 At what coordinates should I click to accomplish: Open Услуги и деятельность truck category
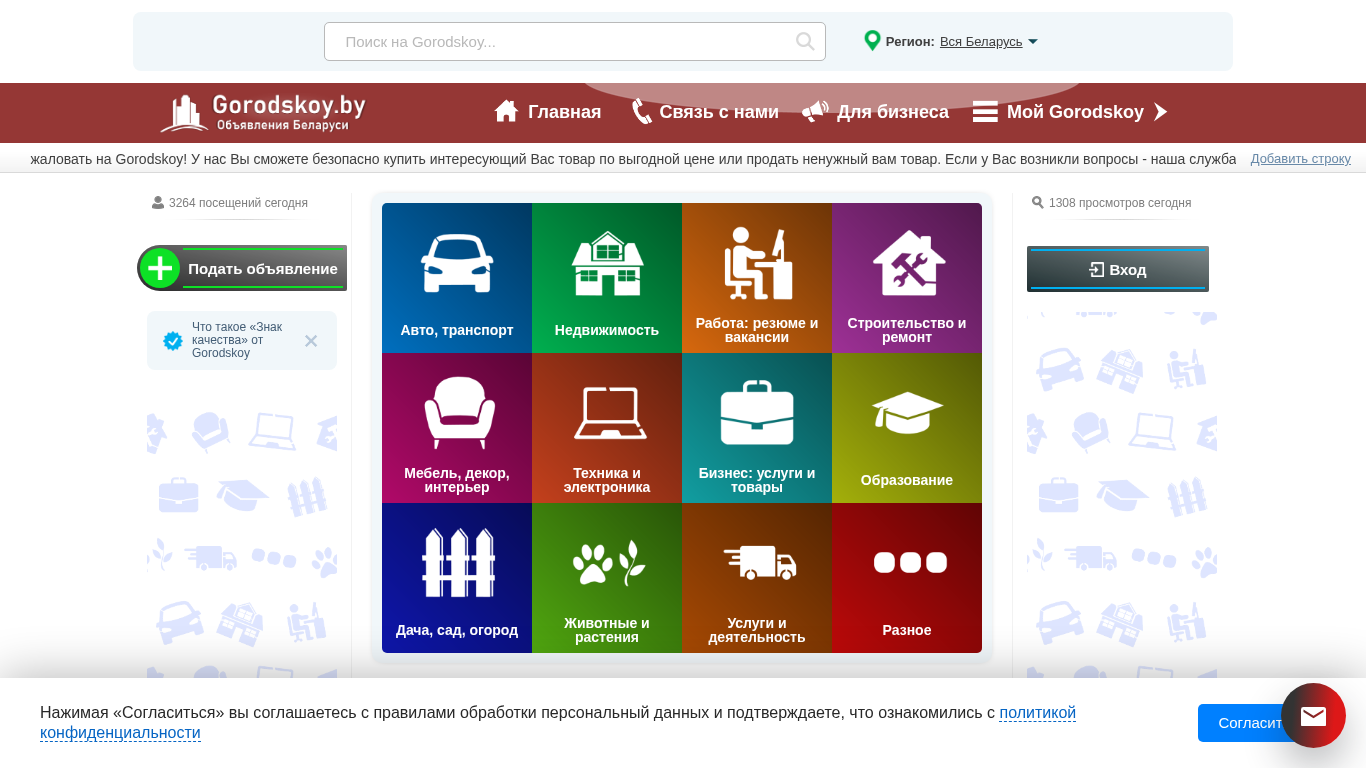tap(757, 578)
